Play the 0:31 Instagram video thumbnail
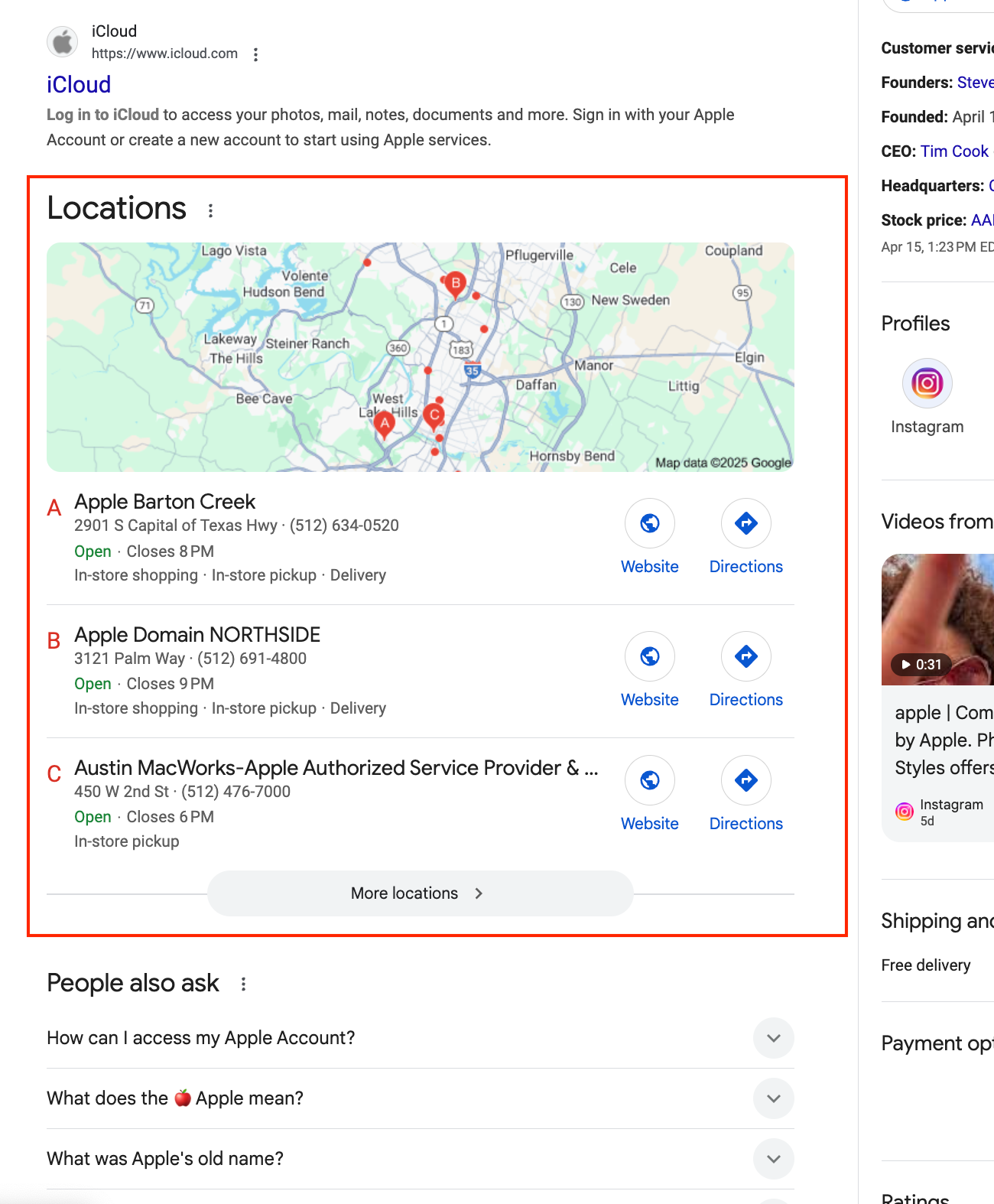This screenshot has height=1204, width=994. click(x=937, y=620)
